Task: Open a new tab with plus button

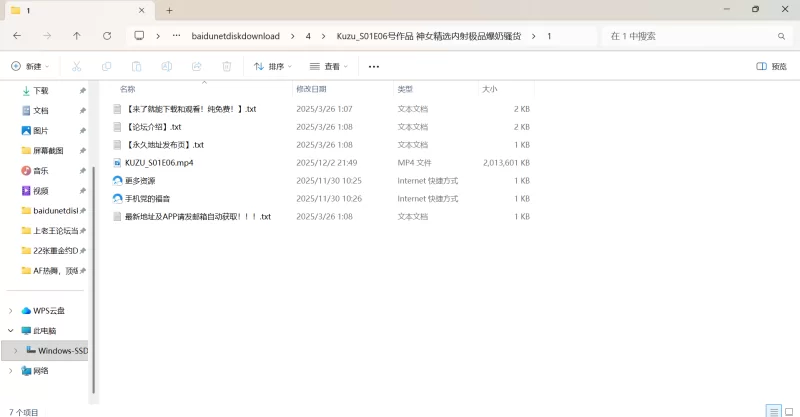Action: (x=169, y=10)
